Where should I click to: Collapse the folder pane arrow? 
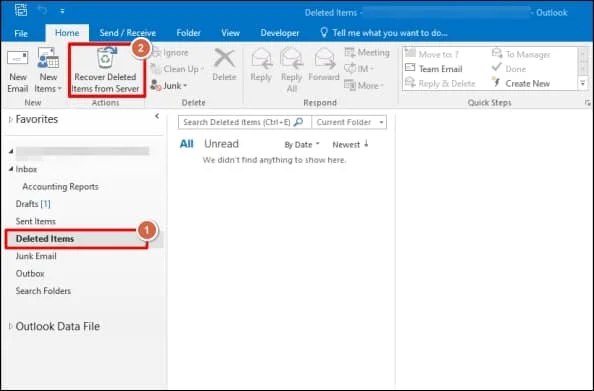[157, 116]
